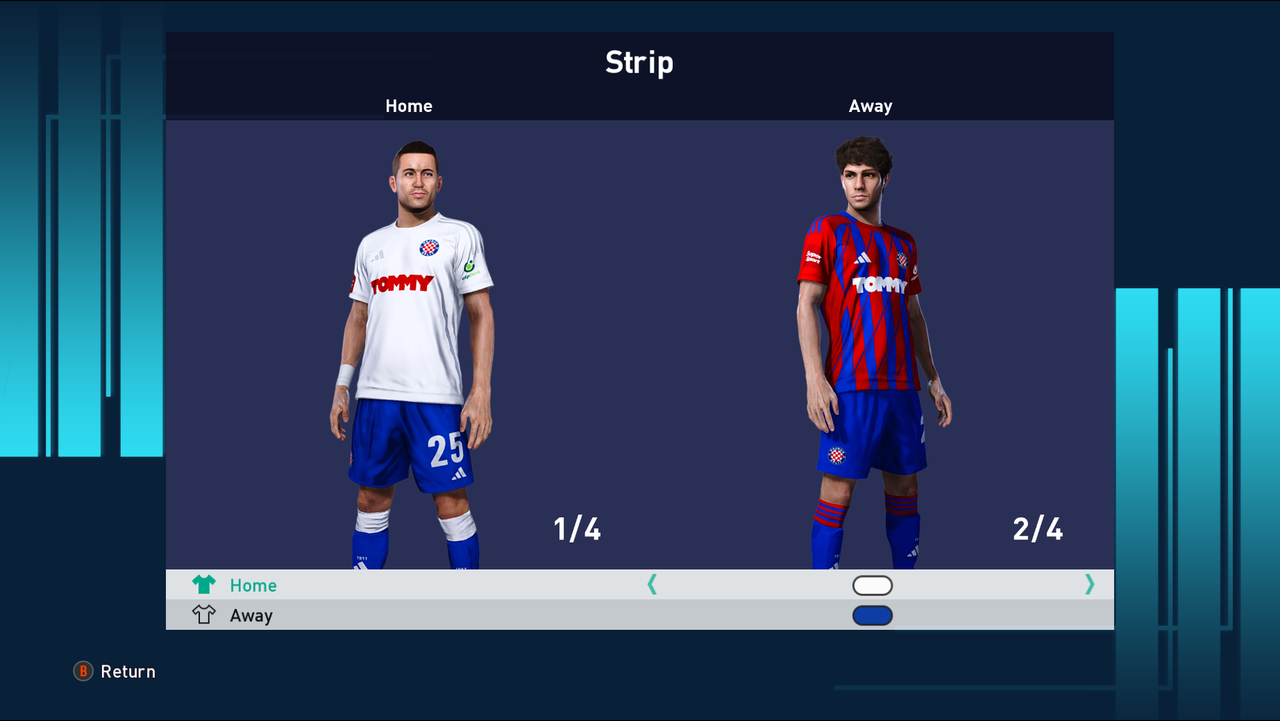Image resolution: width=1280 pixels, height=721 pixels.
Task: Click number 25 on blue shorts
Action: [446, 451]
